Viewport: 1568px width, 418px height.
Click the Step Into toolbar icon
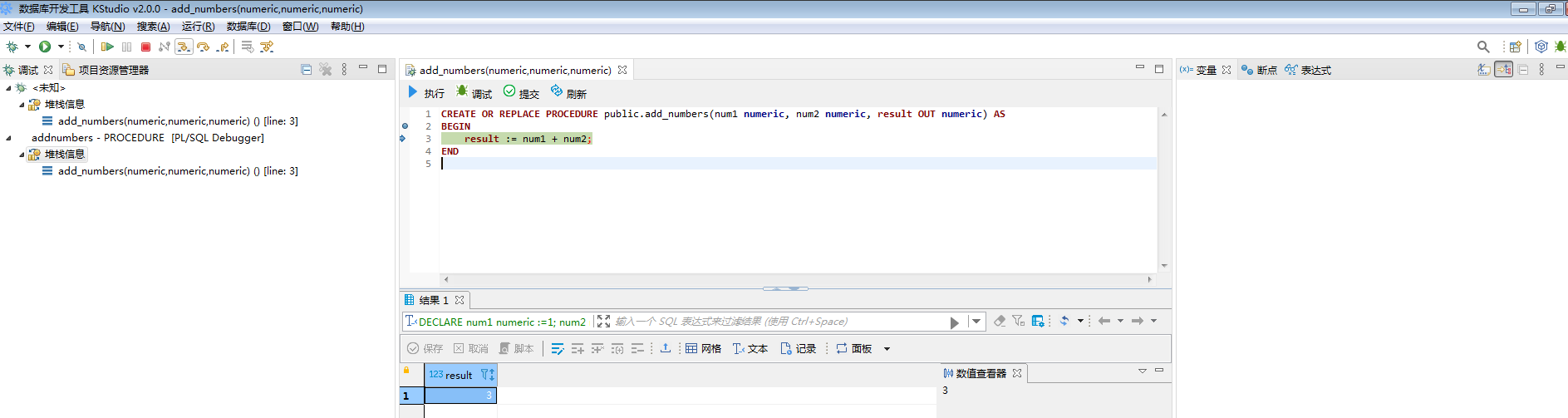[184, 47]
